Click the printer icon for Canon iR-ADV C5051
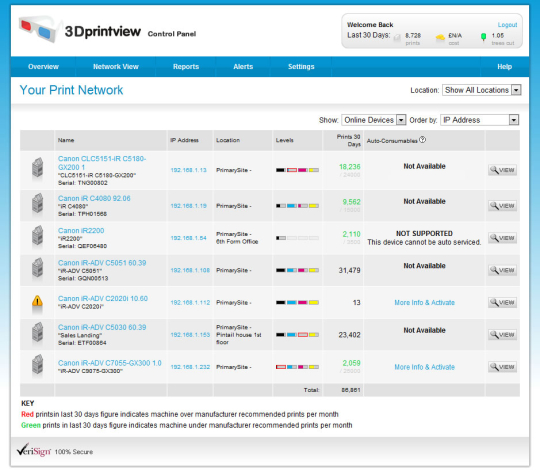The height and width of the screenshot is (472, 540). [x=38, y=268]
